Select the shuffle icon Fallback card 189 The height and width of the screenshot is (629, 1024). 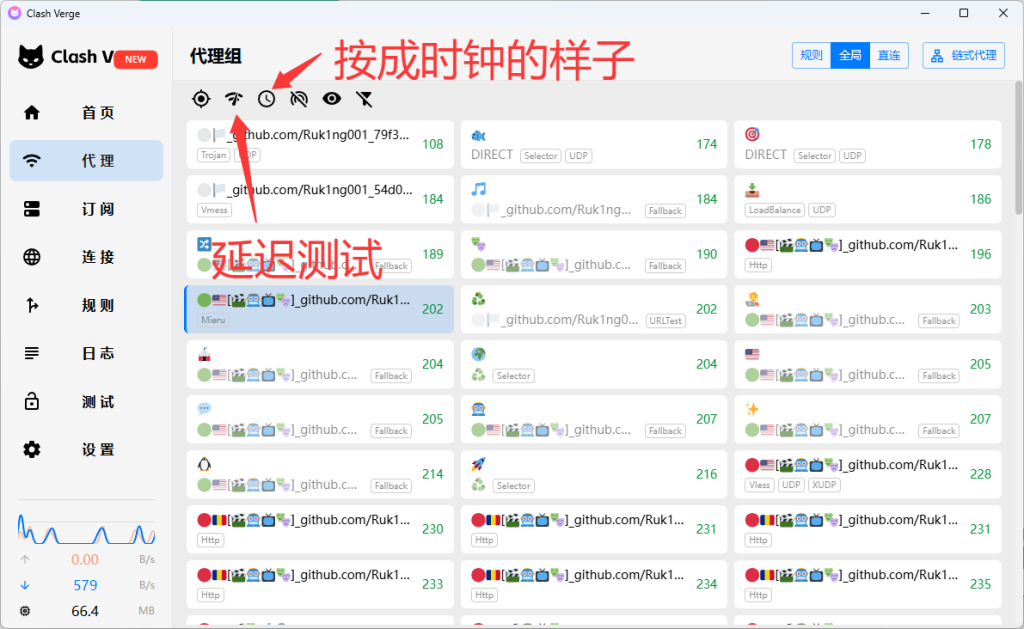point(319,254)
